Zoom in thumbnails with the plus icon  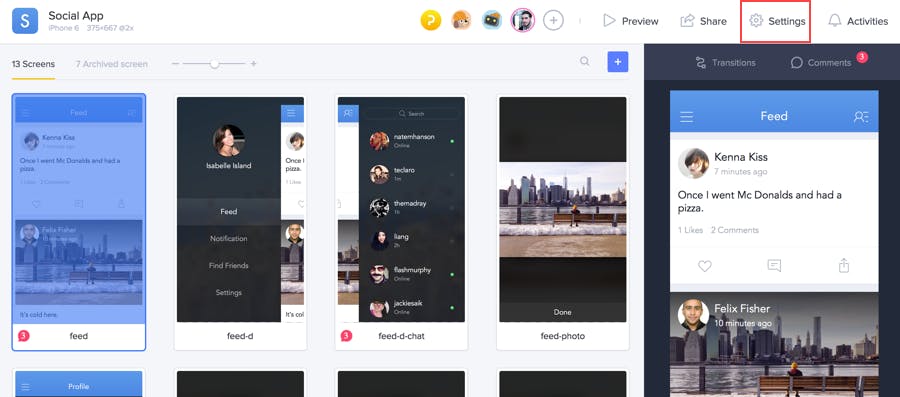point(253,64)
